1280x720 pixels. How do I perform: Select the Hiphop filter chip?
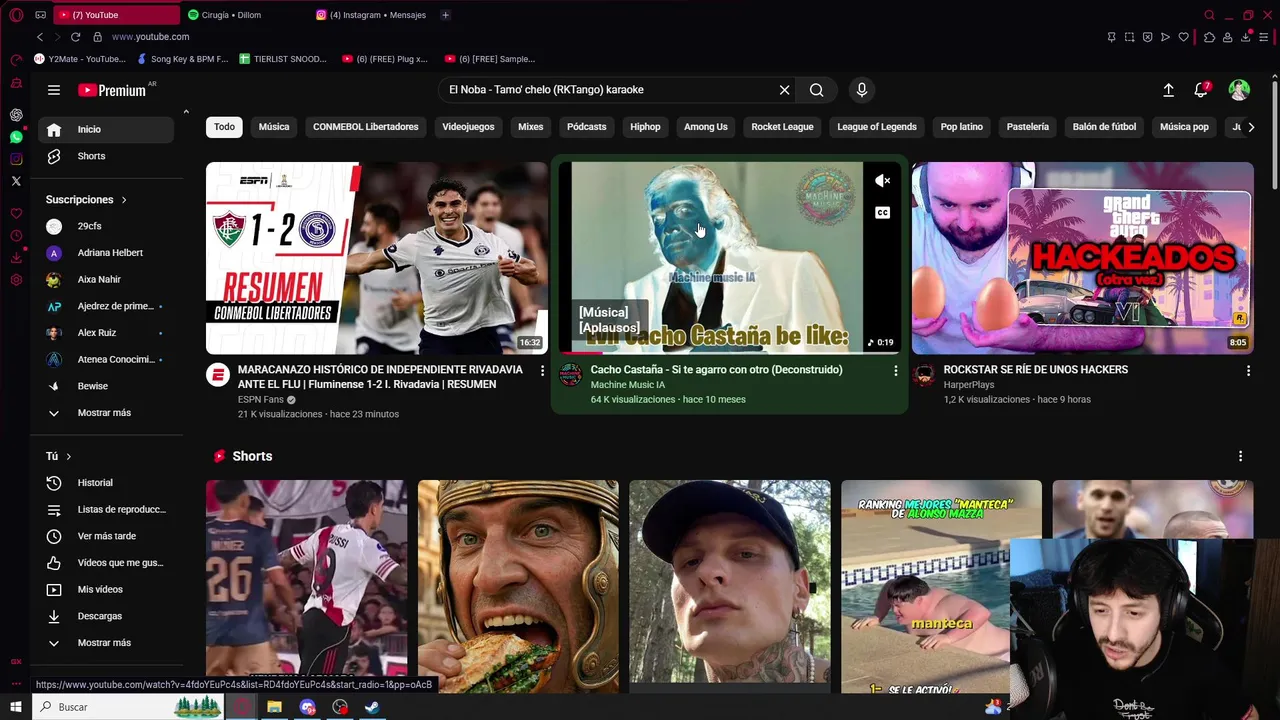pyautogui.click(x=645, y=127)
